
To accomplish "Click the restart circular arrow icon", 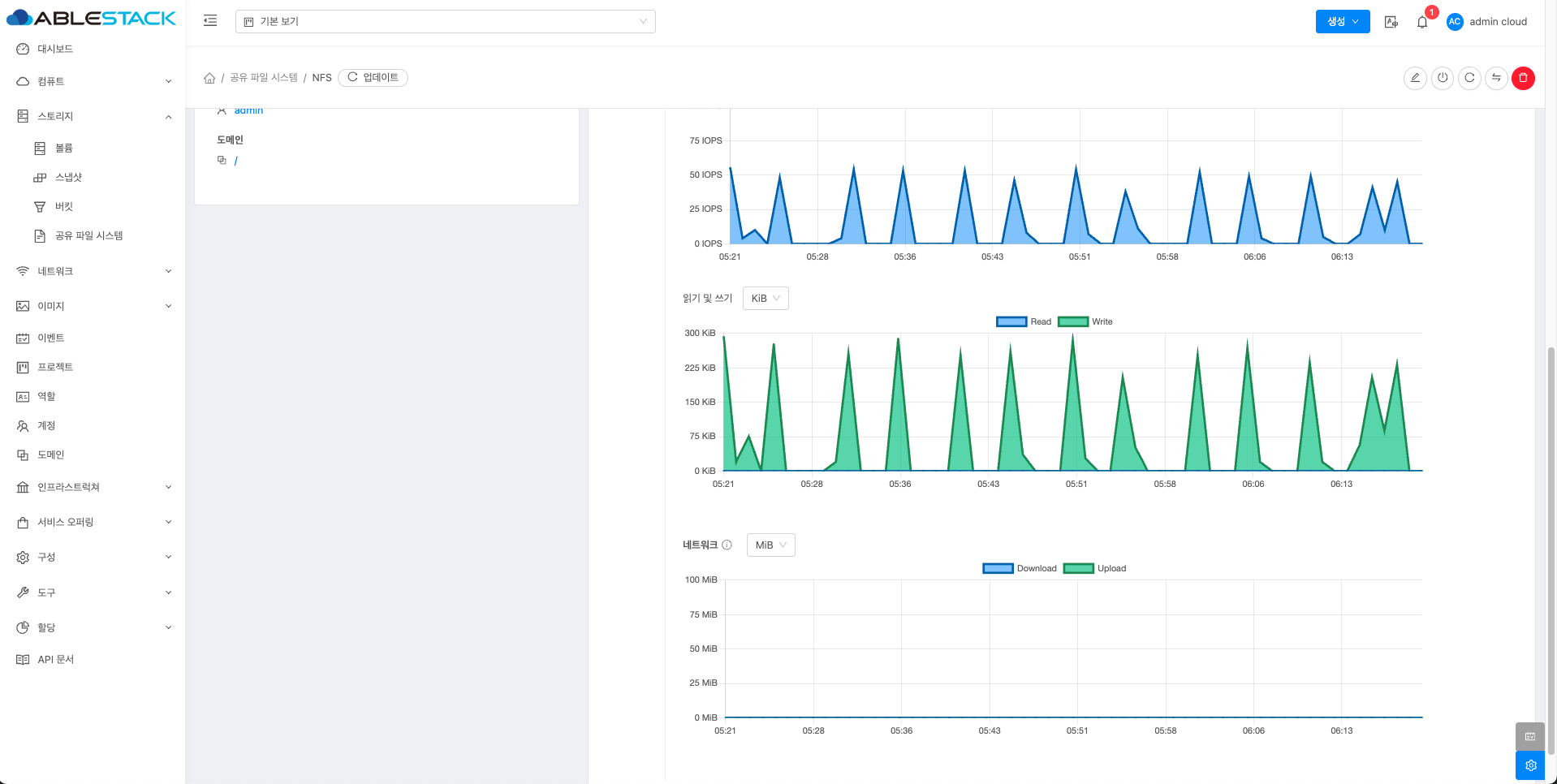I will [1469, 78].
